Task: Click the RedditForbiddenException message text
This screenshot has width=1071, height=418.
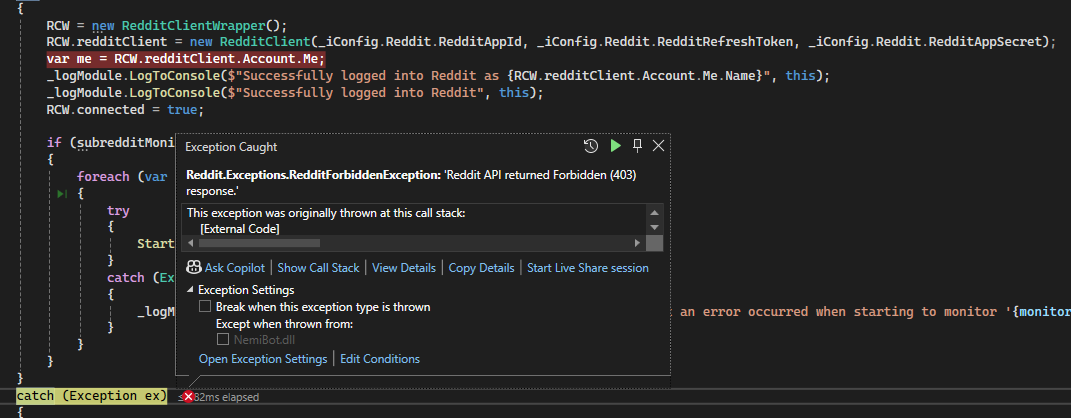Action: pyautogui.click(x=412, y=183)
